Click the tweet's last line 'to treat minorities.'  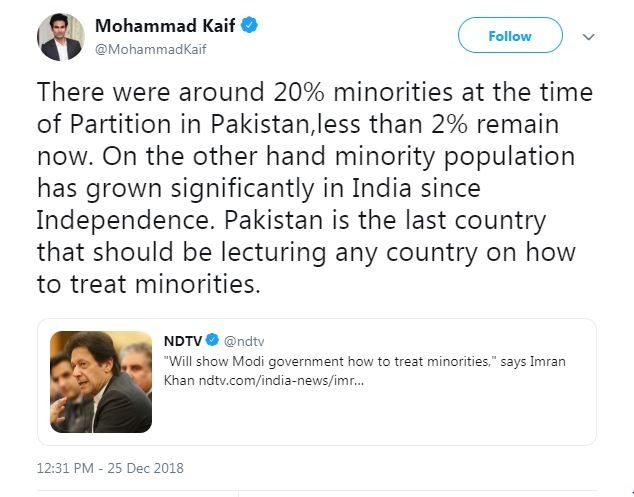tap(148, 283)
